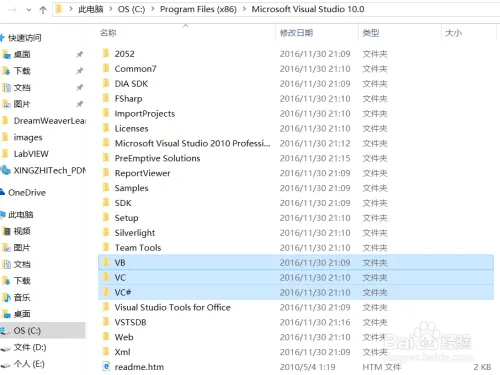Image resolution: width=500 pixels, height=375 pixels.
Task: Select 文件 (D:) drive in navigation pane
Action: (x=30, y=347)
